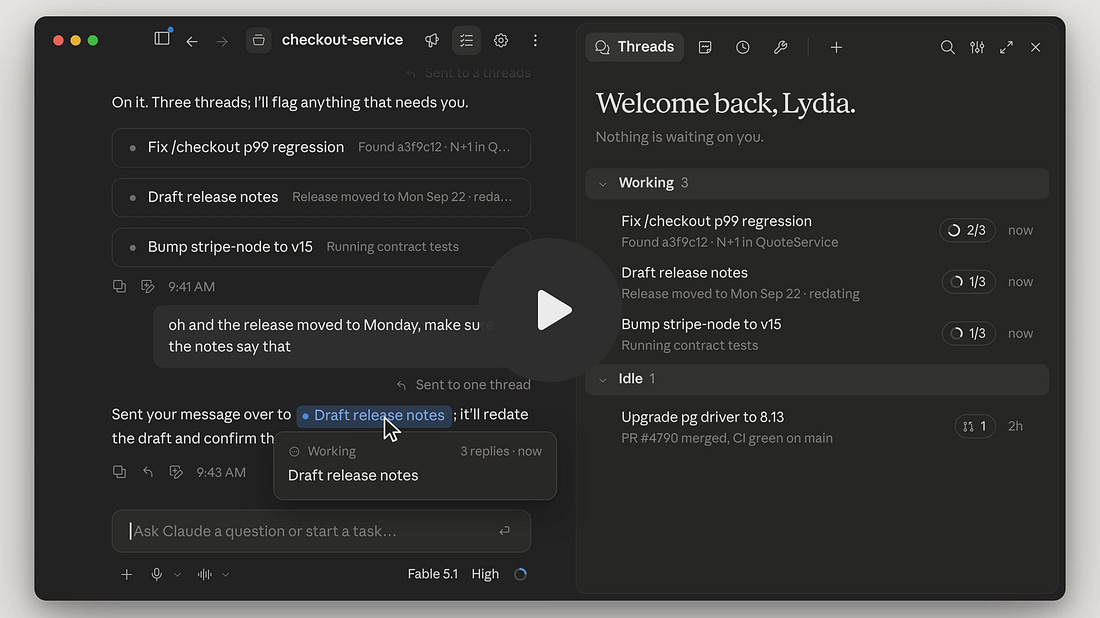The height and width of the screenshot is (618, 1100).
Task: Open the clock history tab
Action: [743, 47]
